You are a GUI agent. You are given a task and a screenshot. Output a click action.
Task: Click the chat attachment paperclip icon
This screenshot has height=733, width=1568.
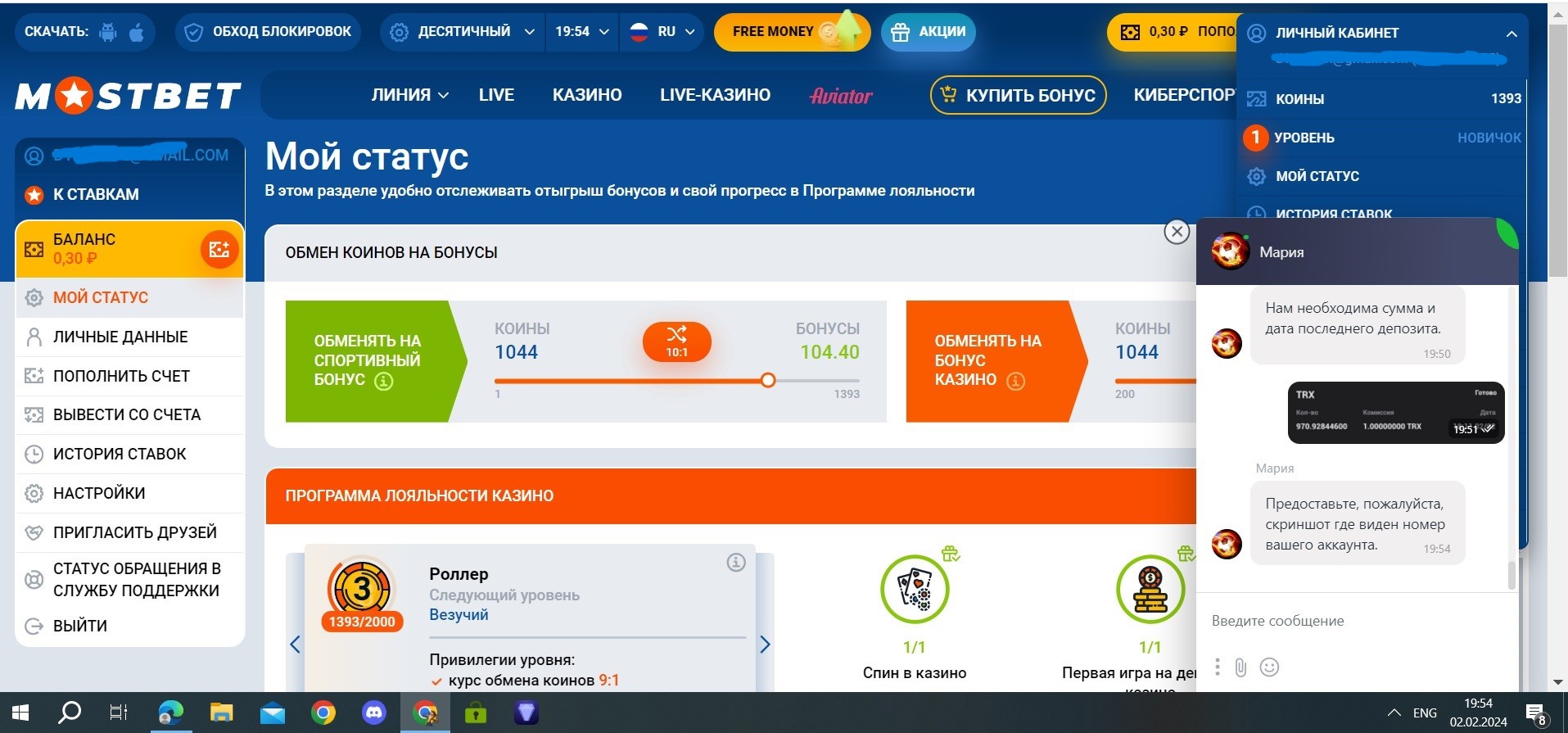pyautogui.click(x=1240, y=667)
